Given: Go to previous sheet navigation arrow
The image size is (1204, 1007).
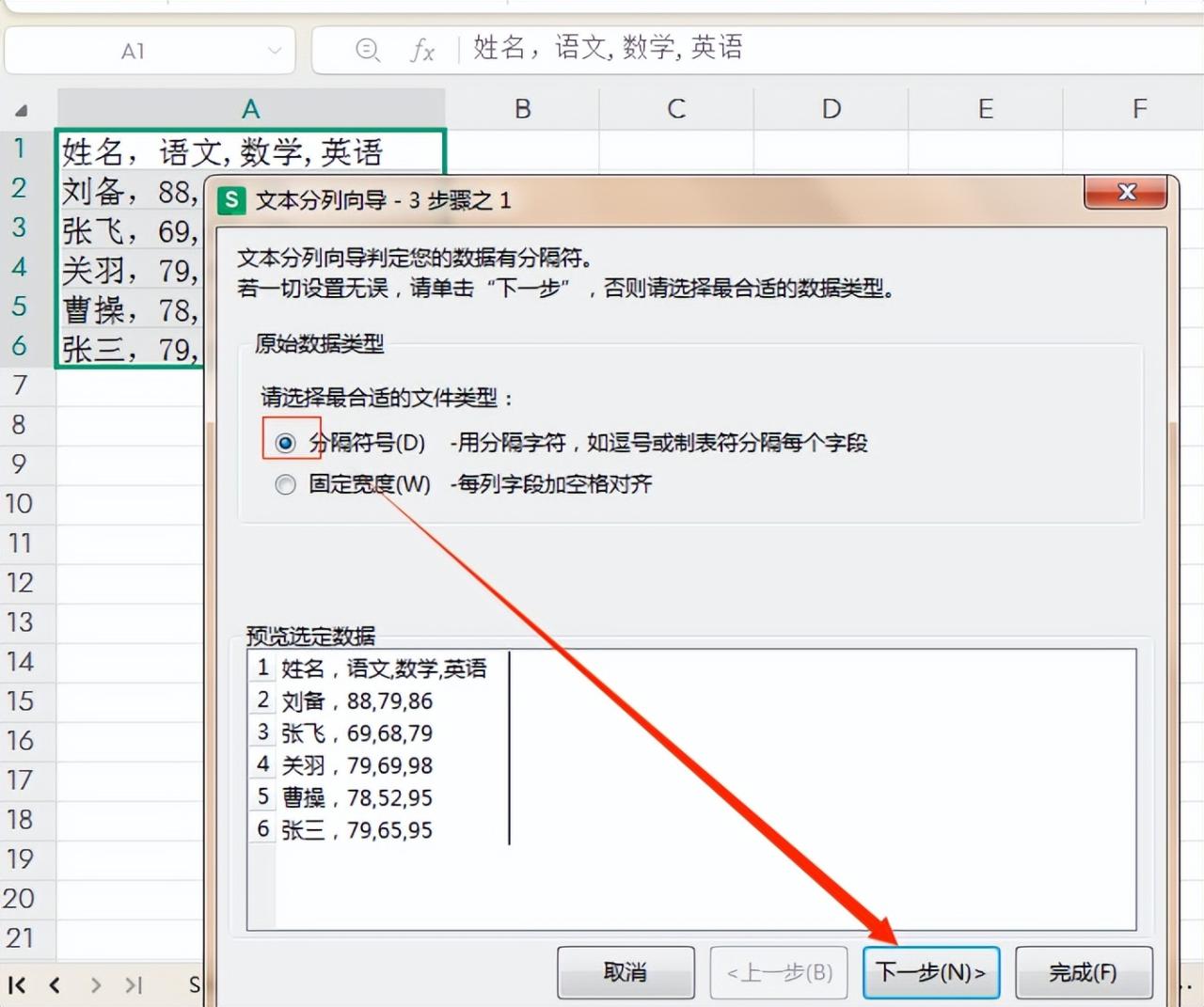Looking at the screenshot, I should click(x=55, y=984).
